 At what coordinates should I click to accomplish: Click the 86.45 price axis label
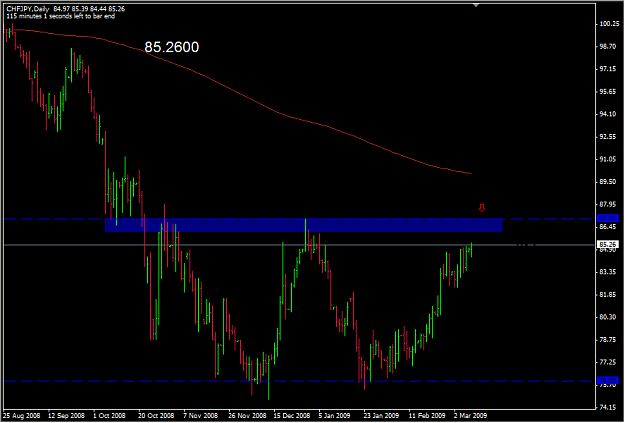pos(608,227)
